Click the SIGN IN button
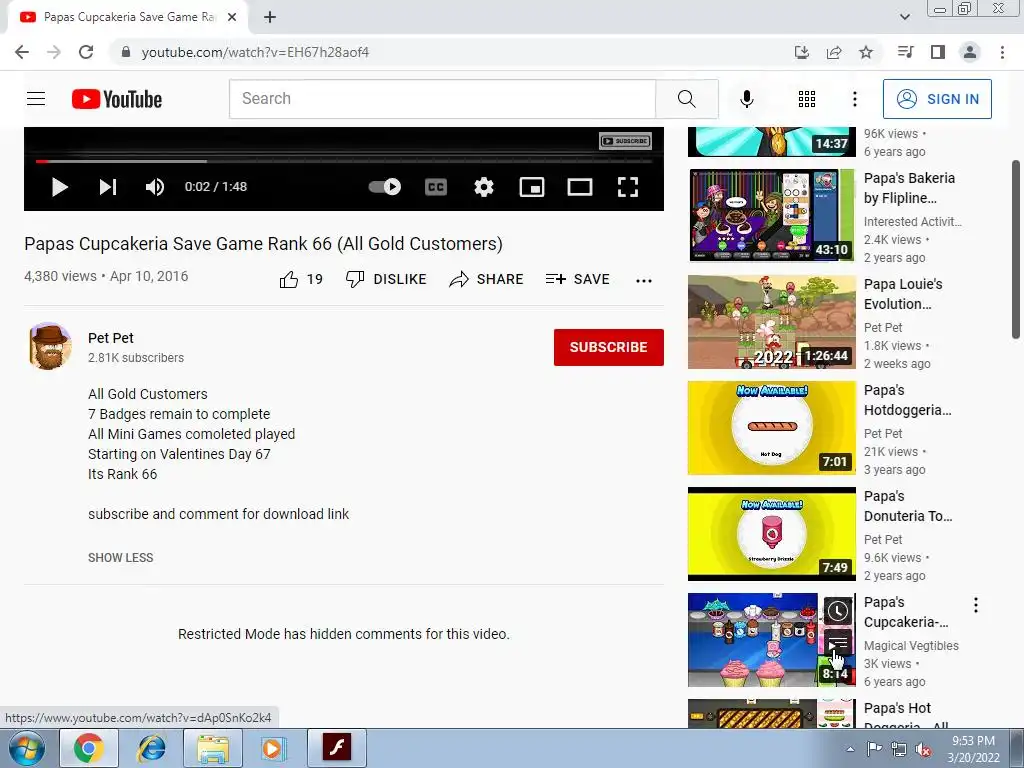The width and height of the screenshot is (1024, 768). coord(937,99)
